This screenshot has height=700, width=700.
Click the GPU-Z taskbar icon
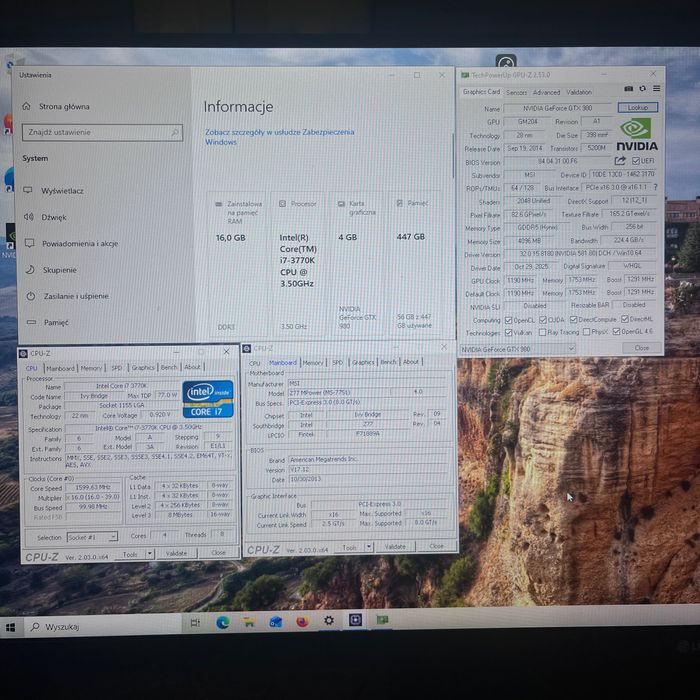click(x=382, y=619)
